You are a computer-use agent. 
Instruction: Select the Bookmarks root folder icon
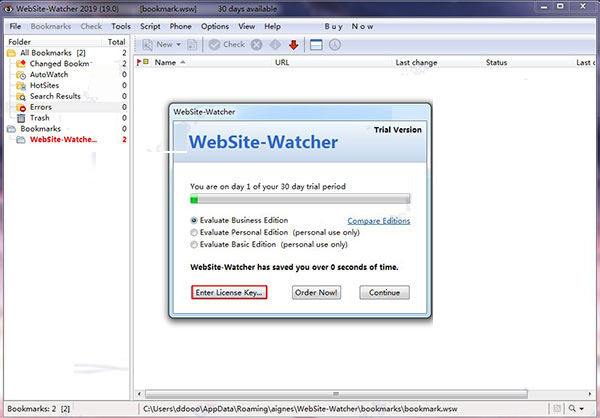tap(11, 129)
